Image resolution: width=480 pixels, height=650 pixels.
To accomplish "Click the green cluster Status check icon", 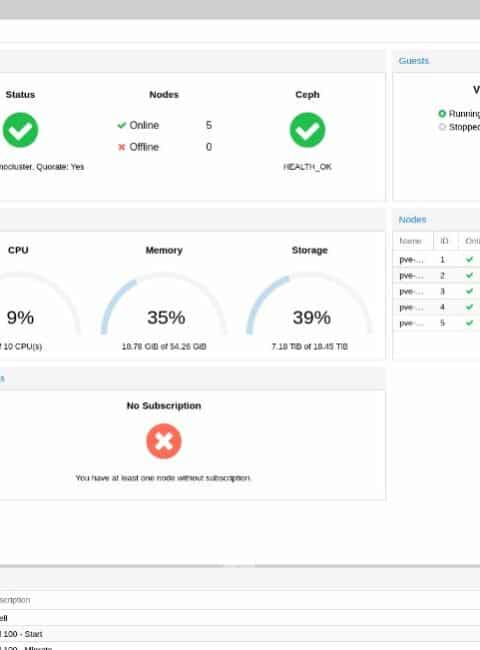I will [x=20, y=130].
